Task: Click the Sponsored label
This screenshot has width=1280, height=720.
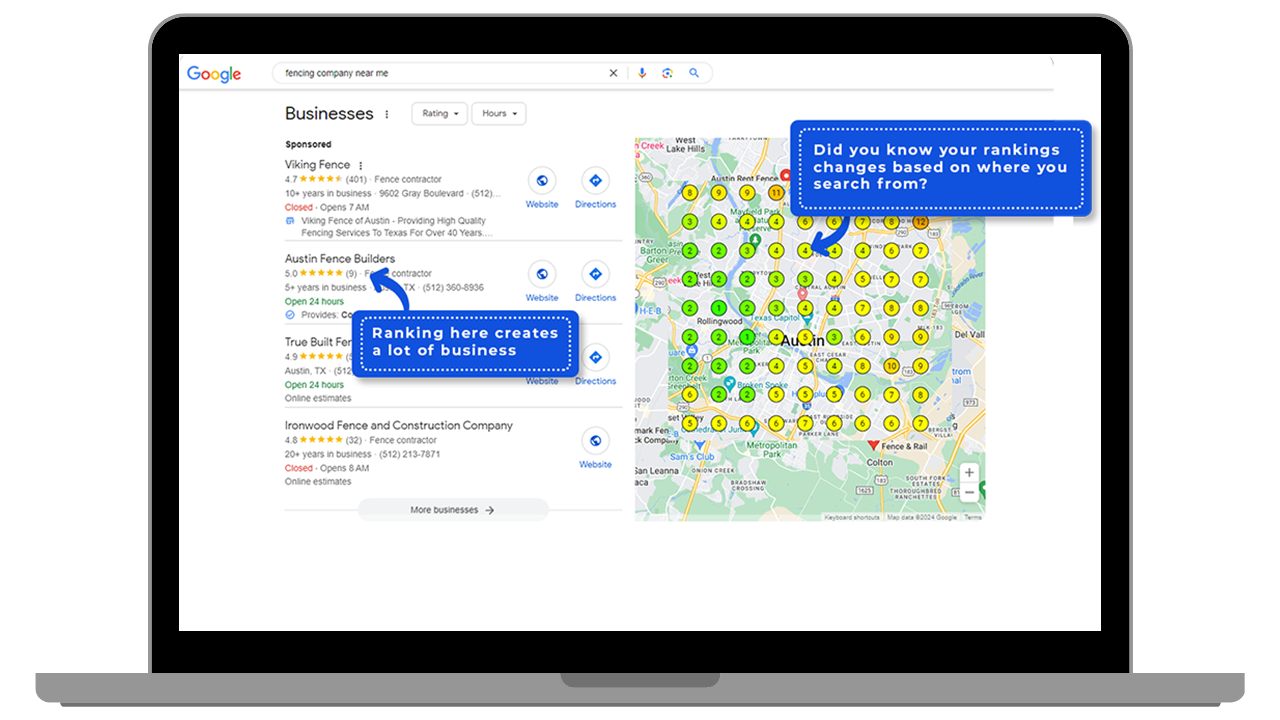Action: [308, 145]
